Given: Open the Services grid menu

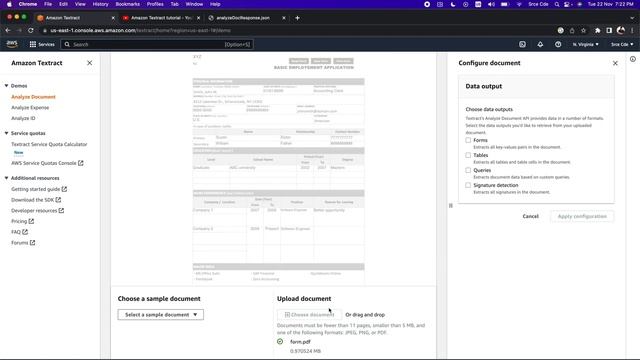Looking at the screenshot, I should point(42,44).
